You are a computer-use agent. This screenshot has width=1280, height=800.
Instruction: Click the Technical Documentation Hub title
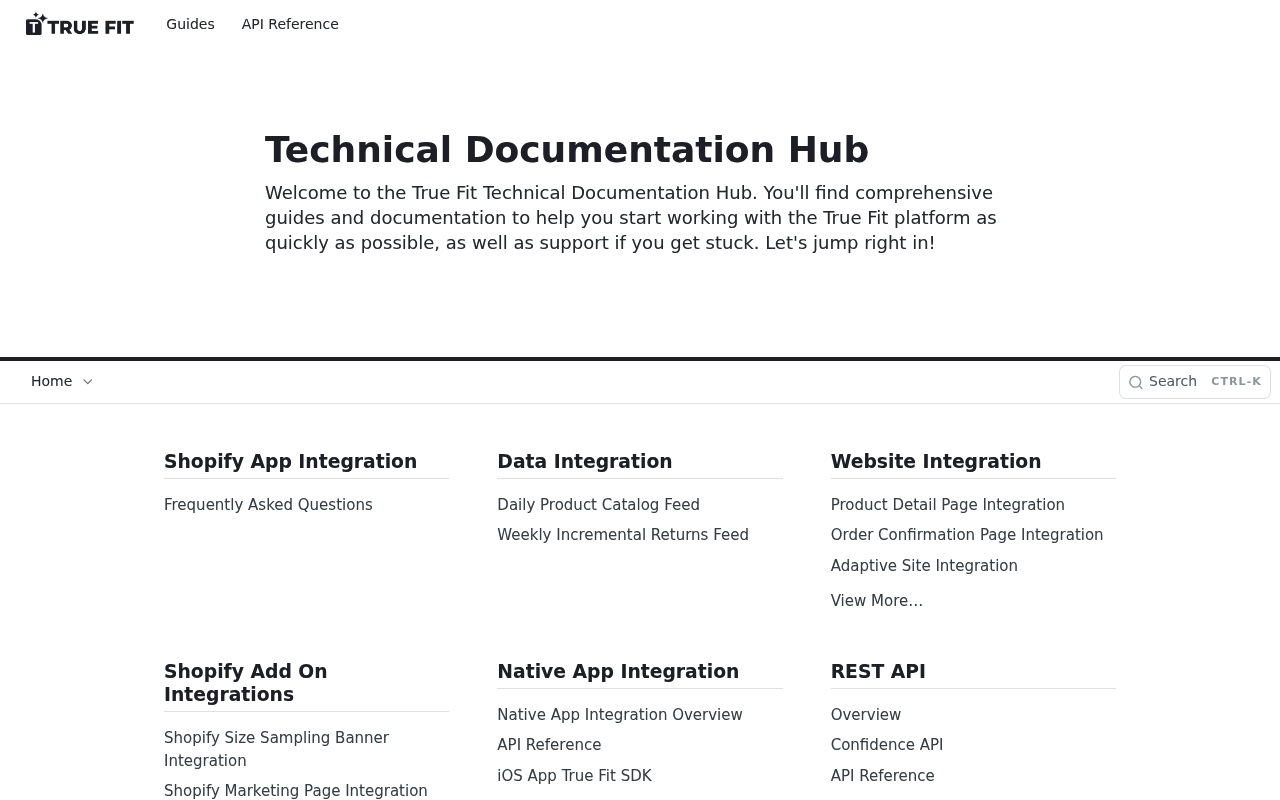pyautogui.click(x=567, y=150)
